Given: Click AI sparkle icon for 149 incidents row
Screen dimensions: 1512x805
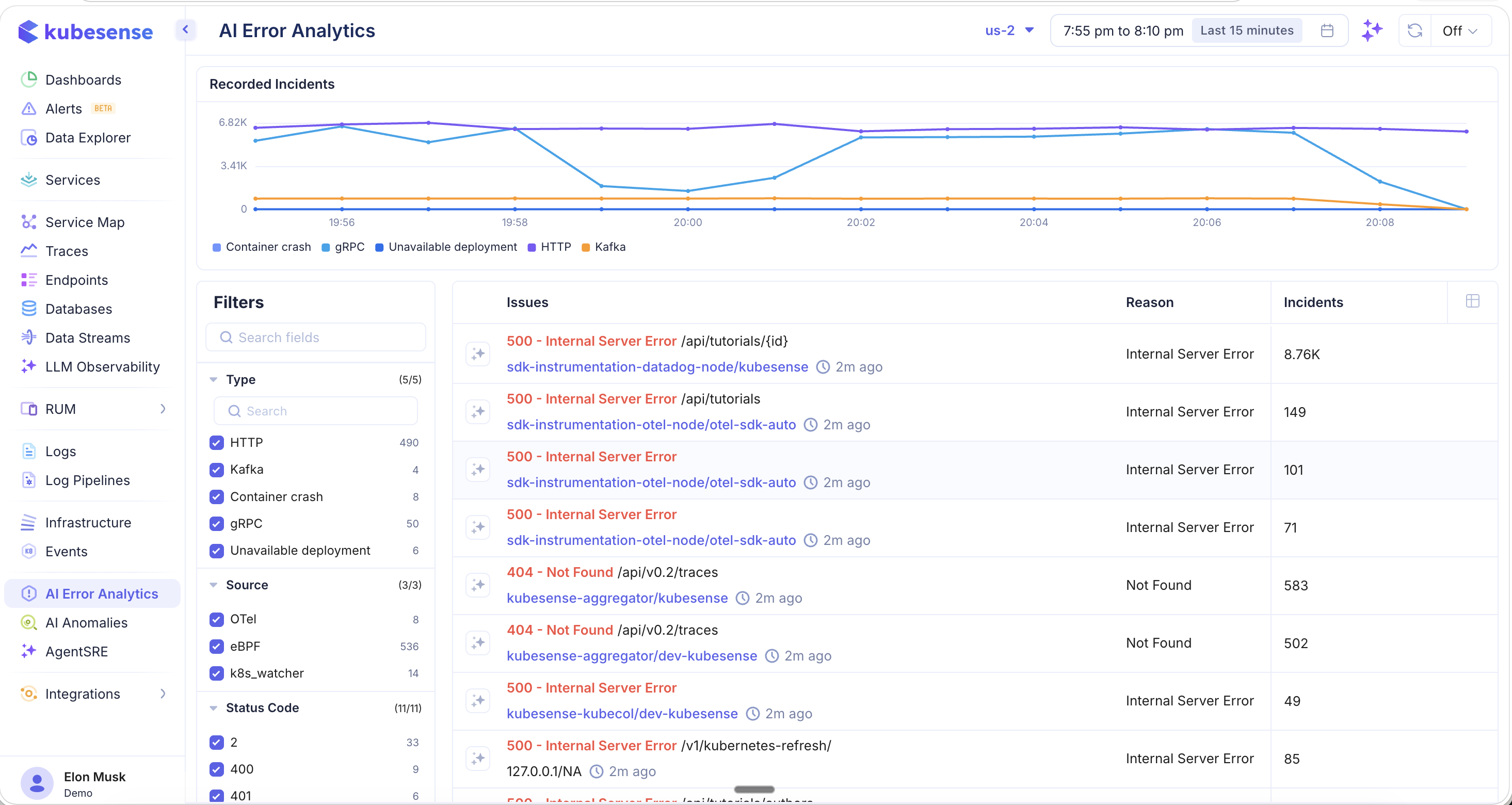Looking at the screenshot, I should click(x=478, y=412).
